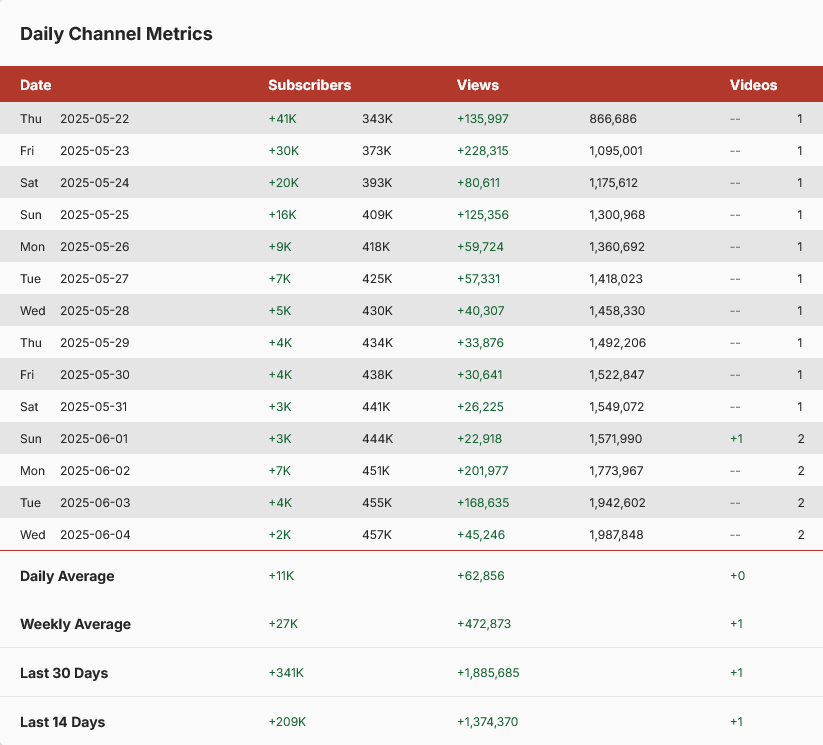
Task: Click the +201,977 views gain value
Action: [x=482, y=471]
